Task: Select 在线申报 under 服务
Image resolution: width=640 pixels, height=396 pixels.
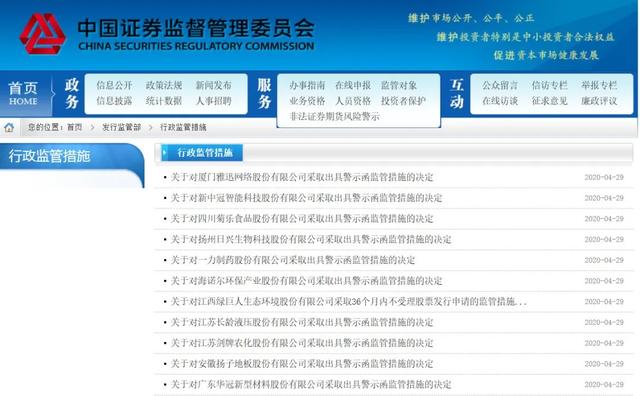Action: (353, 85)
